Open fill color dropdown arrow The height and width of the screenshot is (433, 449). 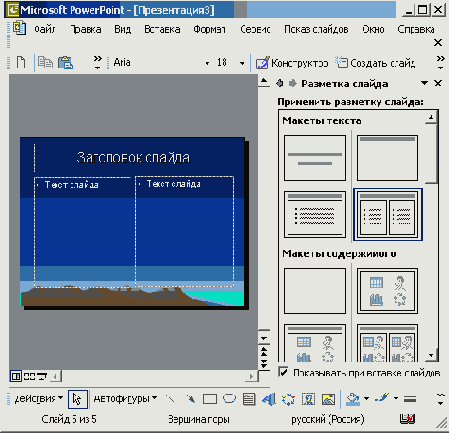coord(367,398)
